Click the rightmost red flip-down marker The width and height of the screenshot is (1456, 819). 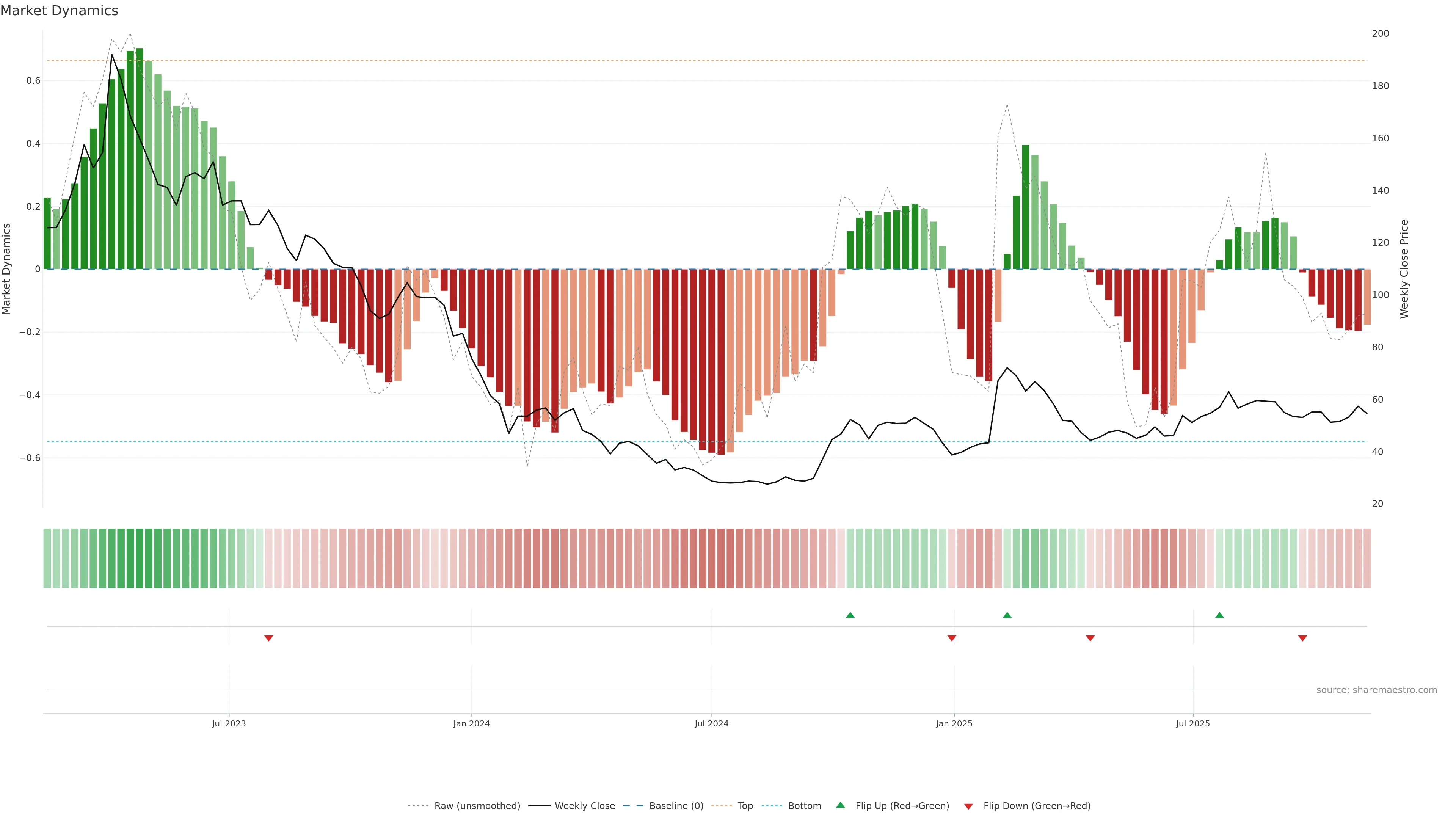coord(1303,638)
